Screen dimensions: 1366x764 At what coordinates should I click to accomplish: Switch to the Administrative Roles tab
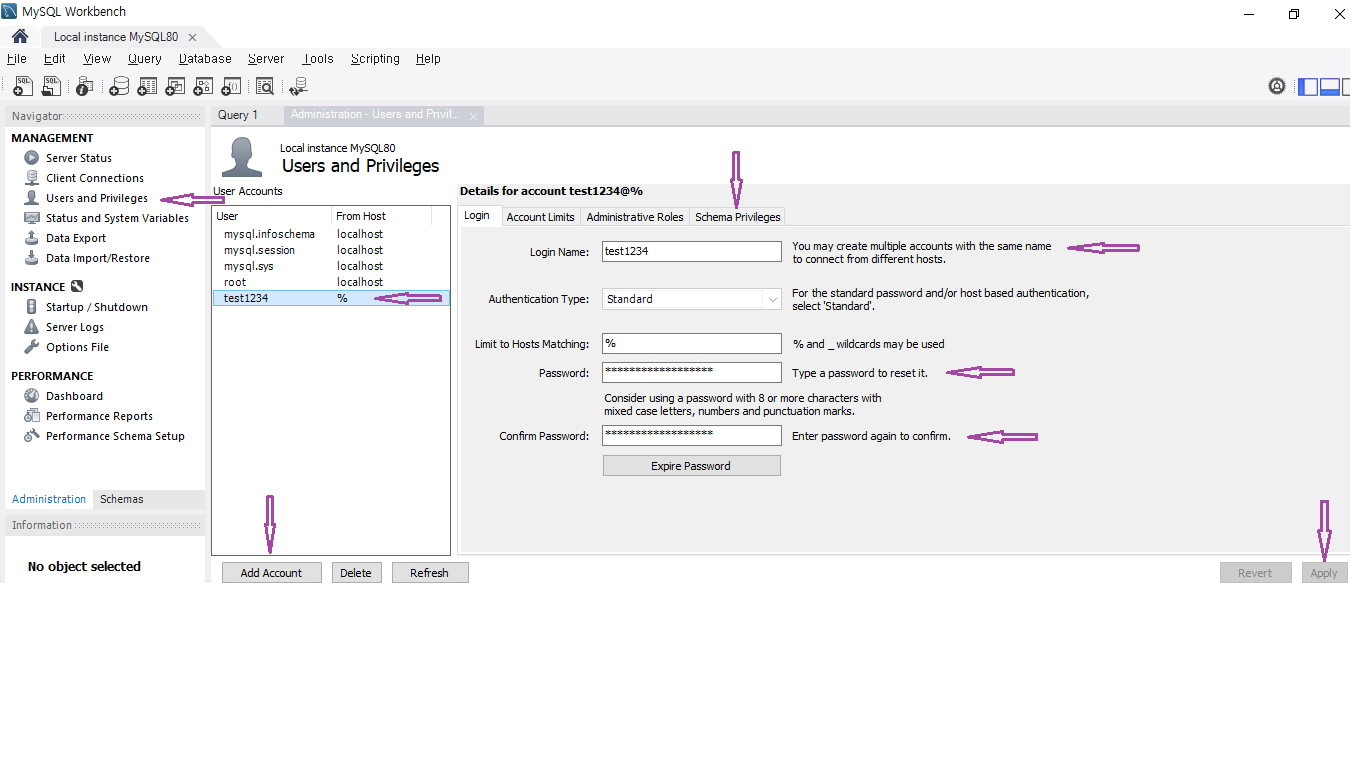point(635,217)
